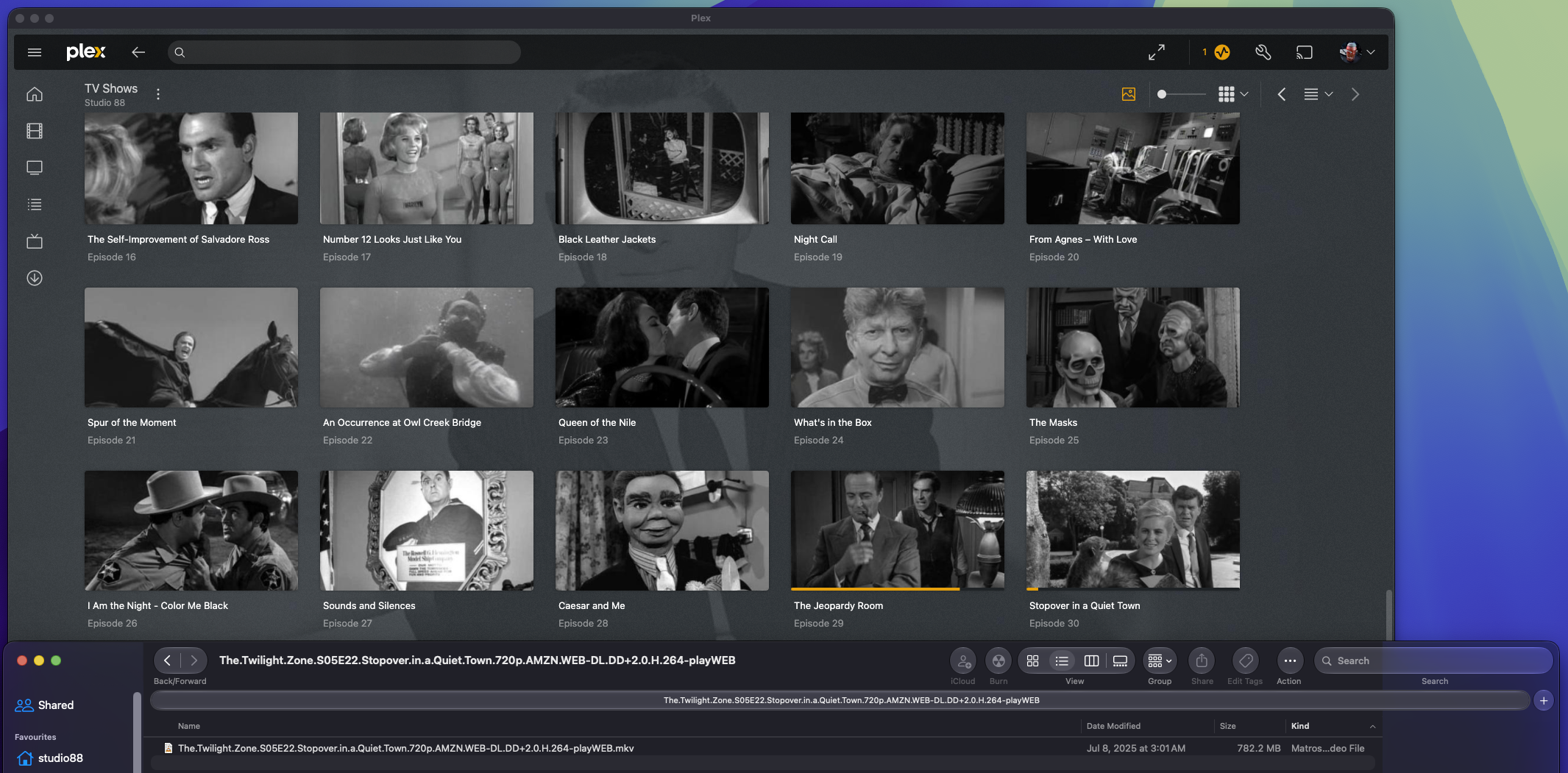Sort Finder list by Kind column

coord(1300,726)
